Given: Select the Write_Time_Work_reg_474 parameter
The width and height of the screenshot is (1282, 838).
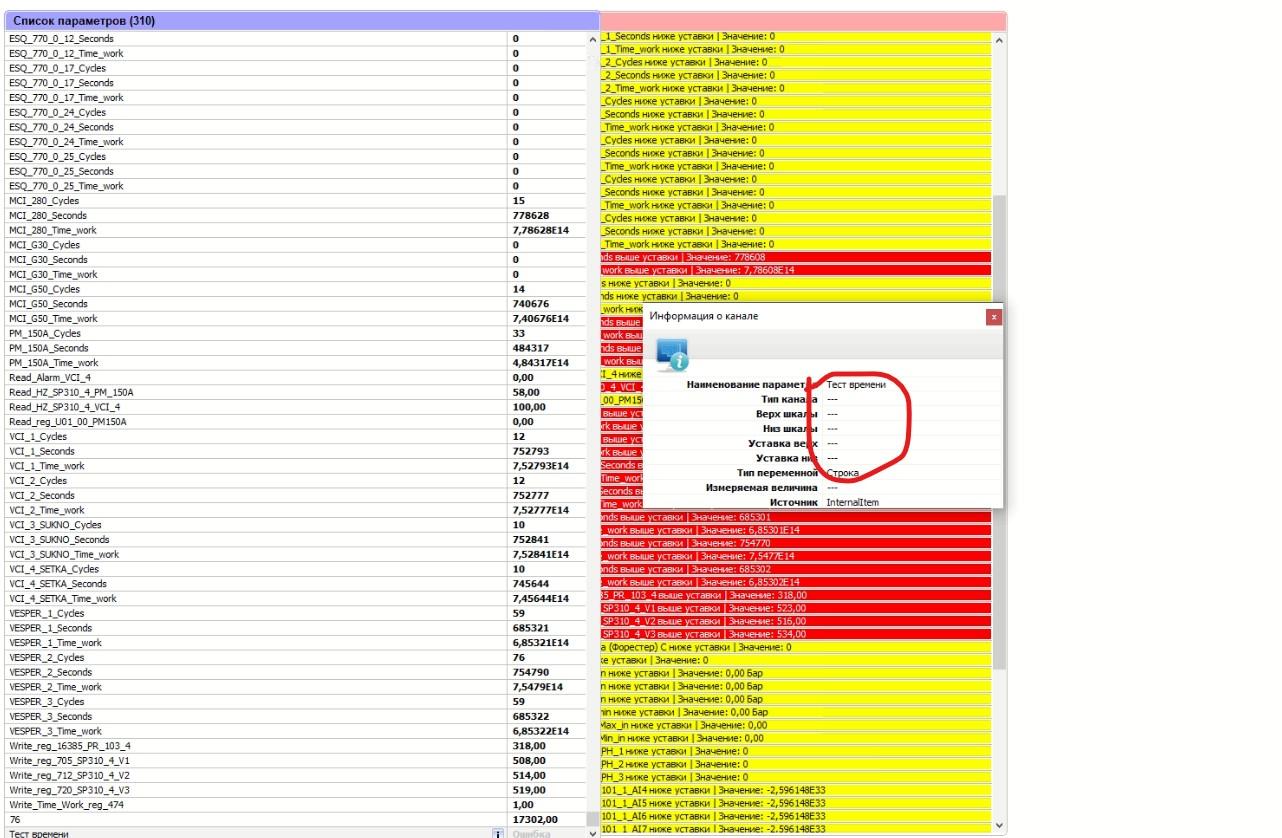Looking at the screenshot, I should click(295, 805).
